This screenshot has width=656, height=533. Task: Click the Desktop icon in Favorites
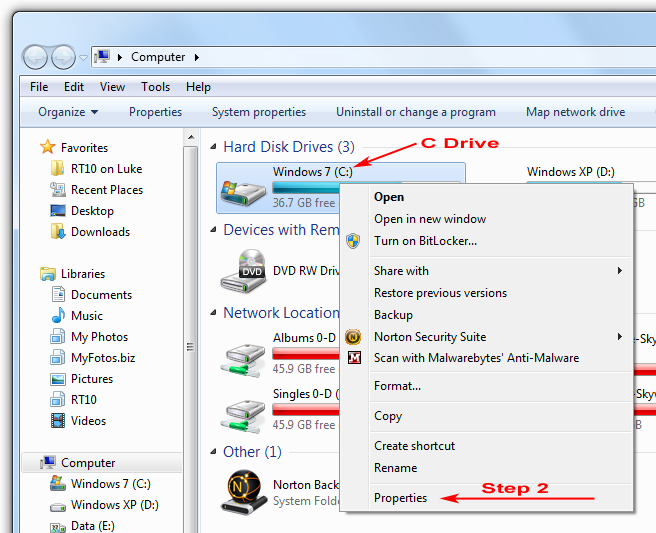click(x=58, y=210)
